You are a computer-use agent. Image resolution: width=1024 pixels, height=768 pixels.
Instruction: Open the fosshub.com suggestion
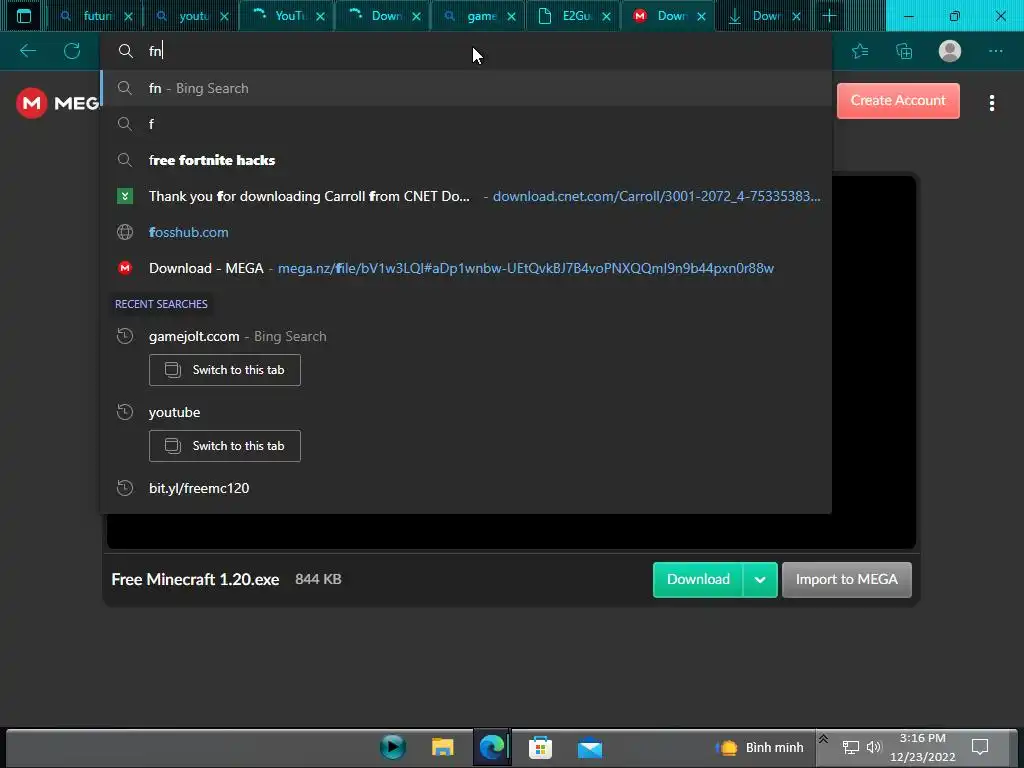click(x=466, y=232)
